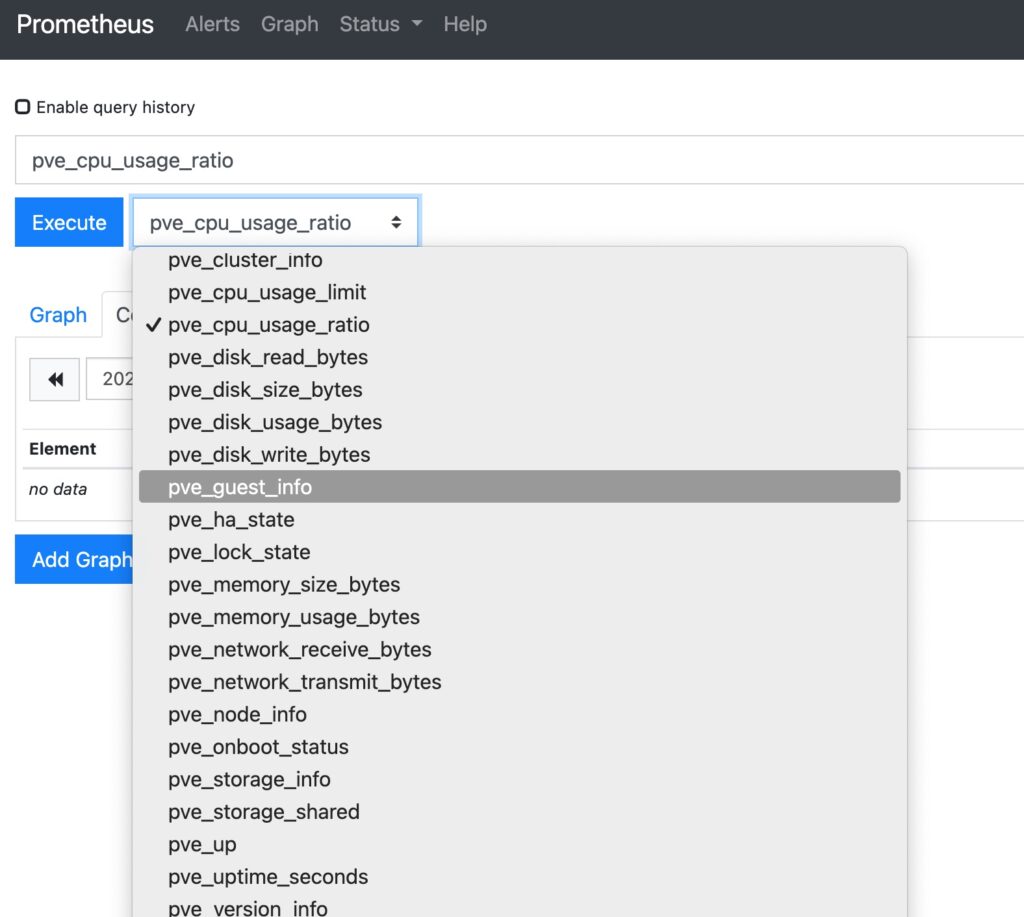This screenshot has height=917, width=1024.
Task: Click the Add Graph button
Action: 74,559
